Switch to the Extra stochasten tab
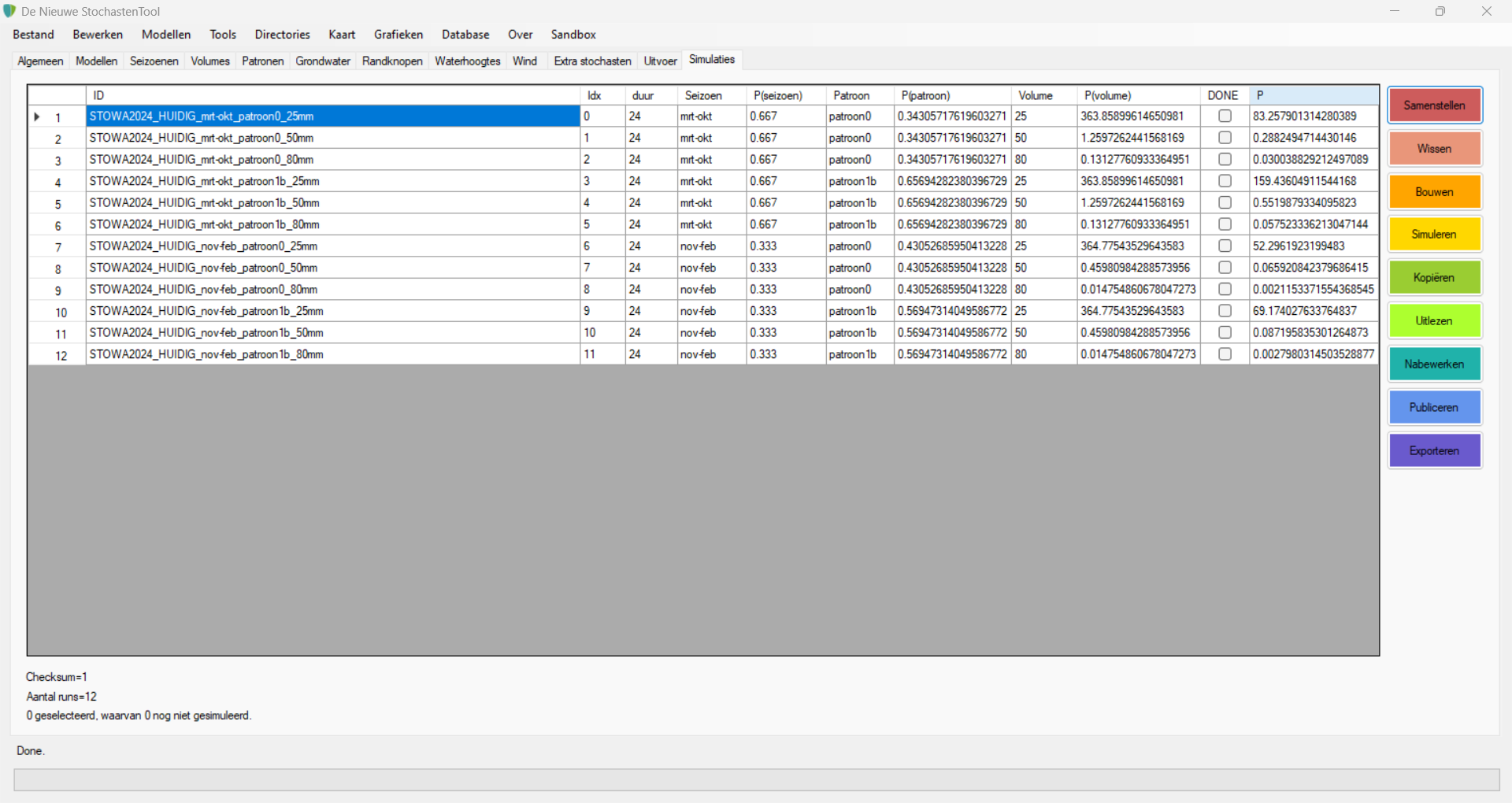This screenshot has height=803, width=1512. pyautogui.click(x=593, y=61)
